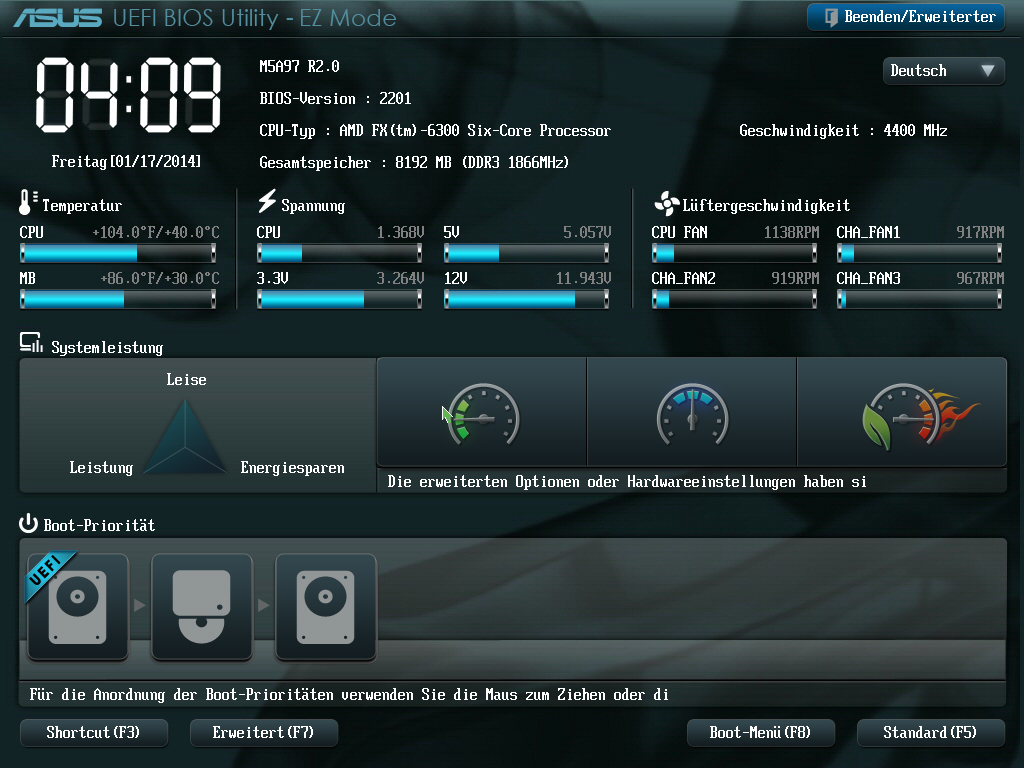Select the optical drive boot device
1024x768 pixels.
coord(202,607)
